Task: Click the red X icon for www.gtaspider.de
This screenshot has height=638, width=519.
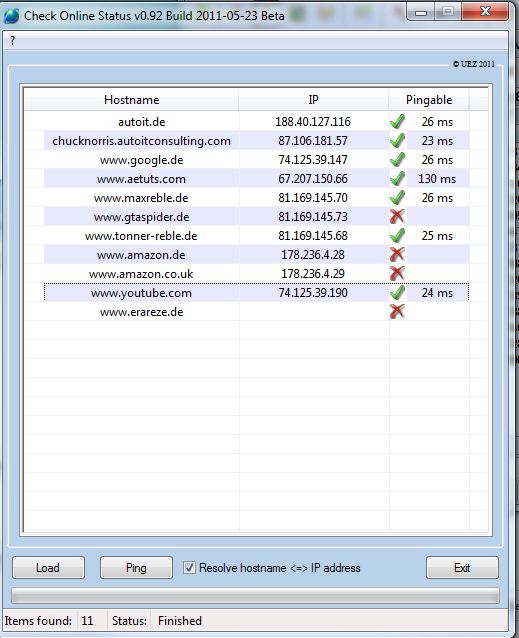Action: (397, 216)
